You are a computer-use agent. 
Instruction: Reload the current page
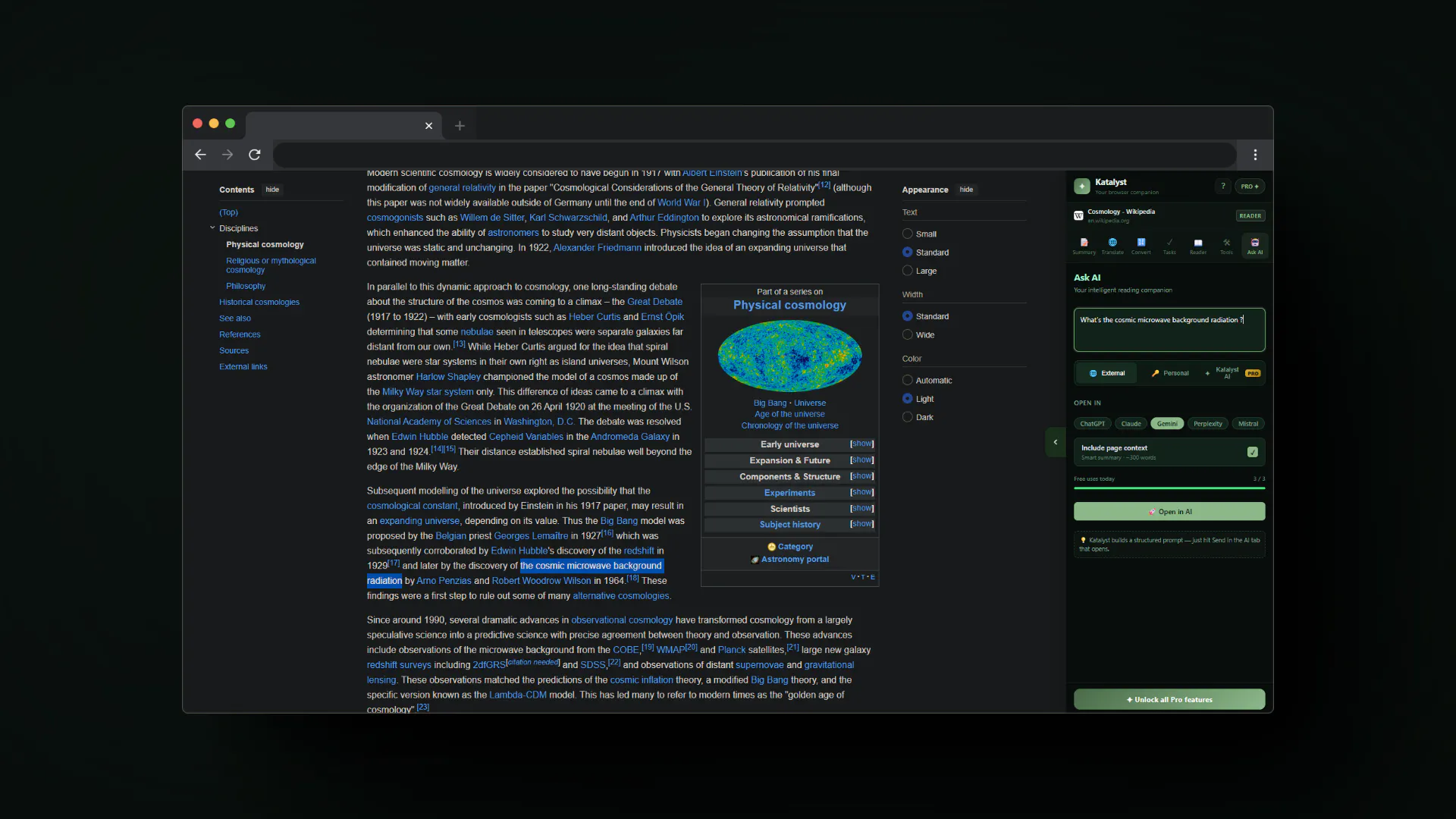(255, 155)
